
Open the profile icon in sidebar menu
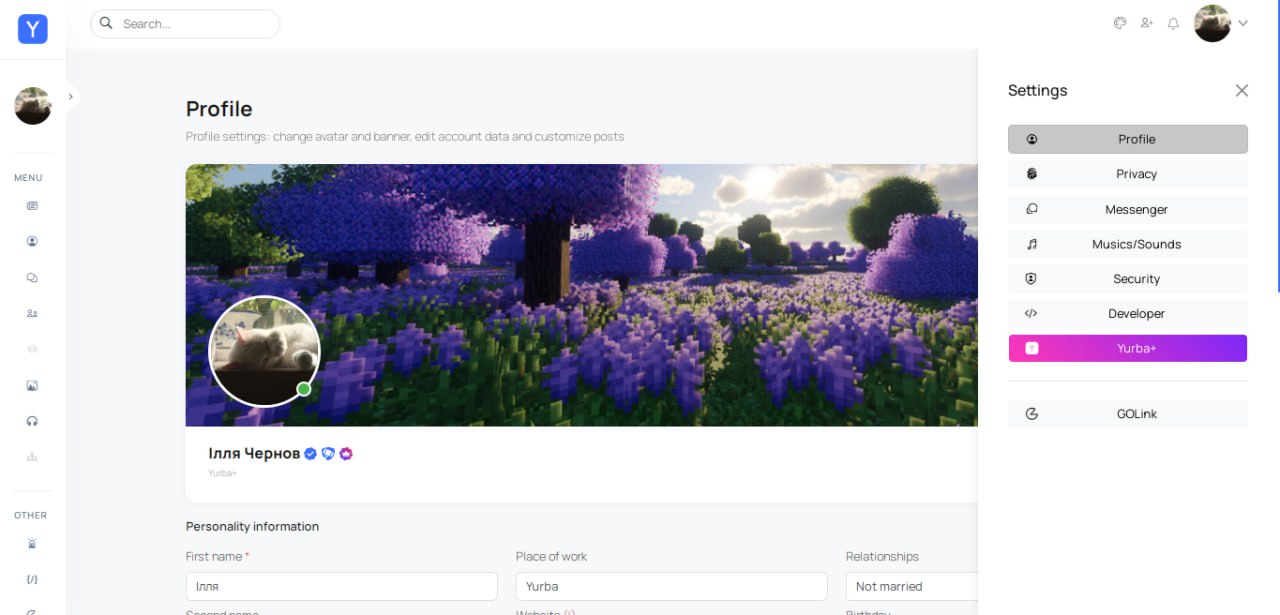point(32,241)
